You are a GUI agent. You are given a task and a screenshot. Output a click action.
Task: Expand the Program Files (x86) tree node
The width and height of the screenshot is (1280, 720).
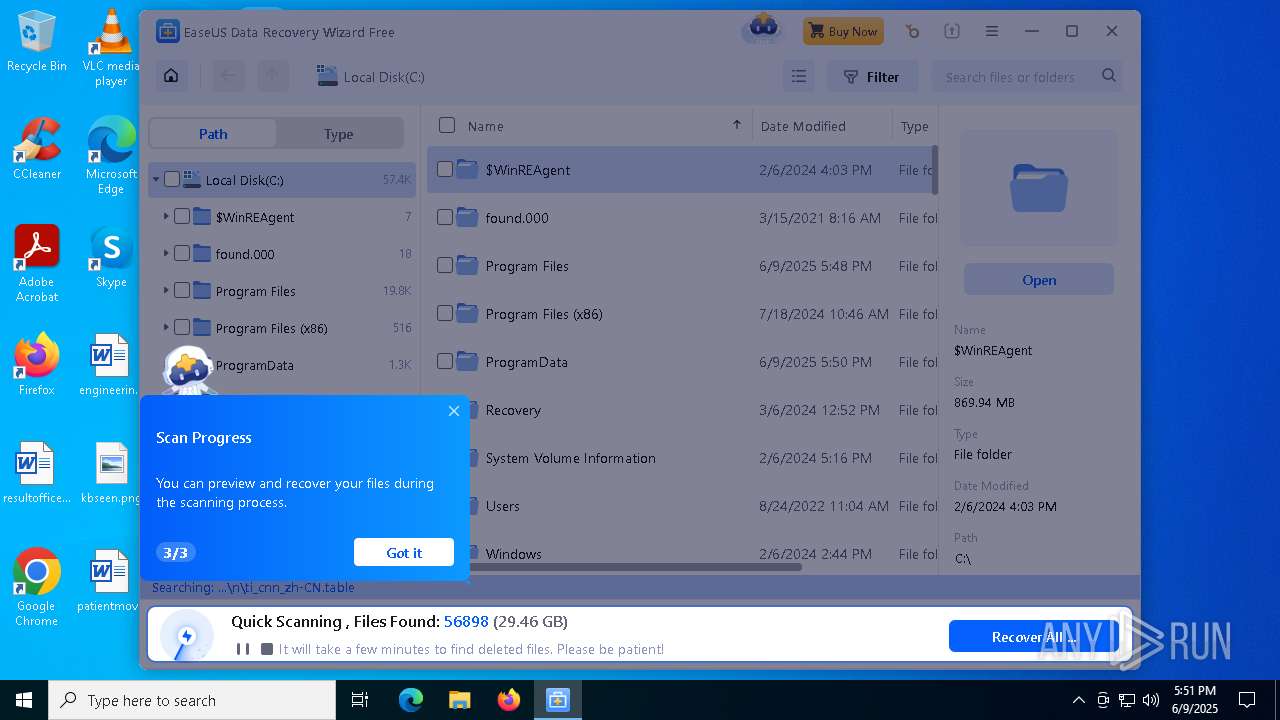tap(166, 328)
